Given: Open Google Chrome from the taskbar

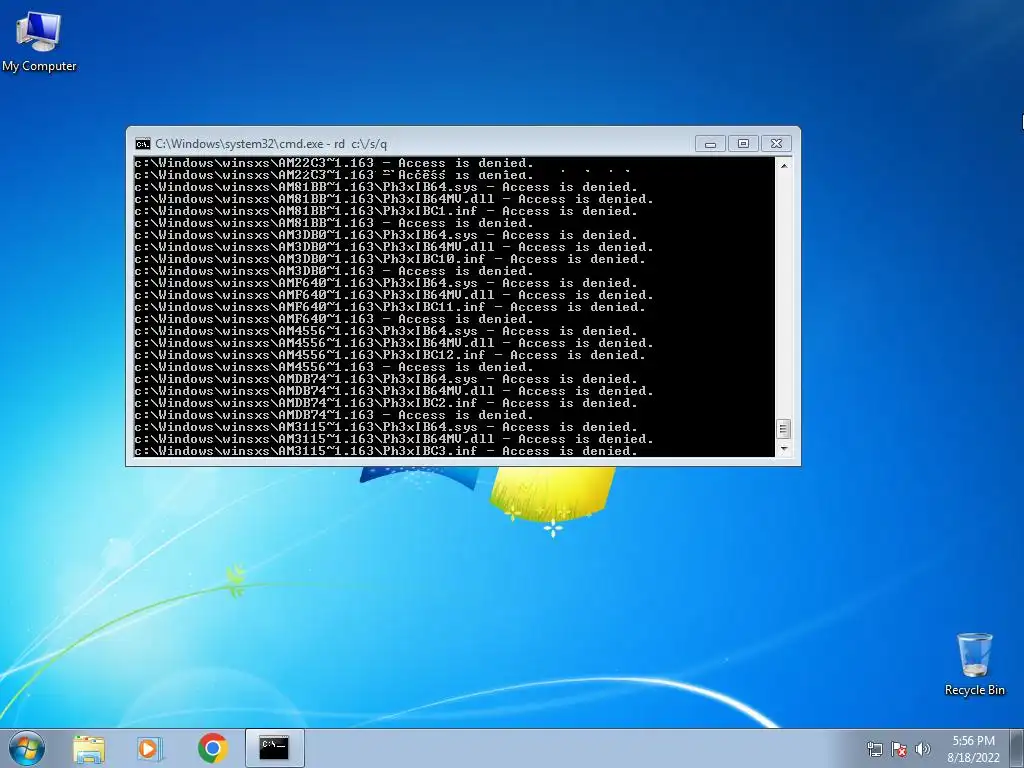Looking at the screenshot, I should pyautogui.click(x=213, y=748).
